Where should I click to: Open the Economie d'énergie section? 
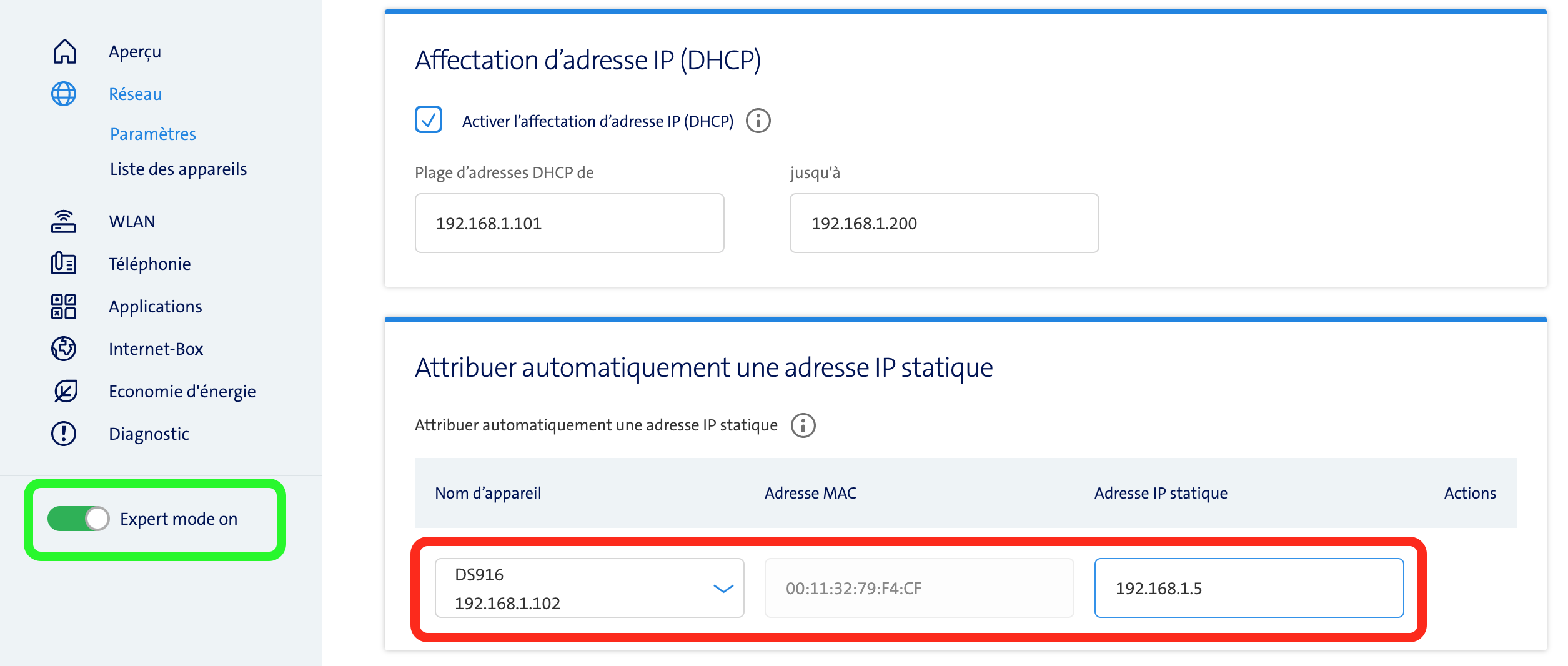[x=182, y=391]
